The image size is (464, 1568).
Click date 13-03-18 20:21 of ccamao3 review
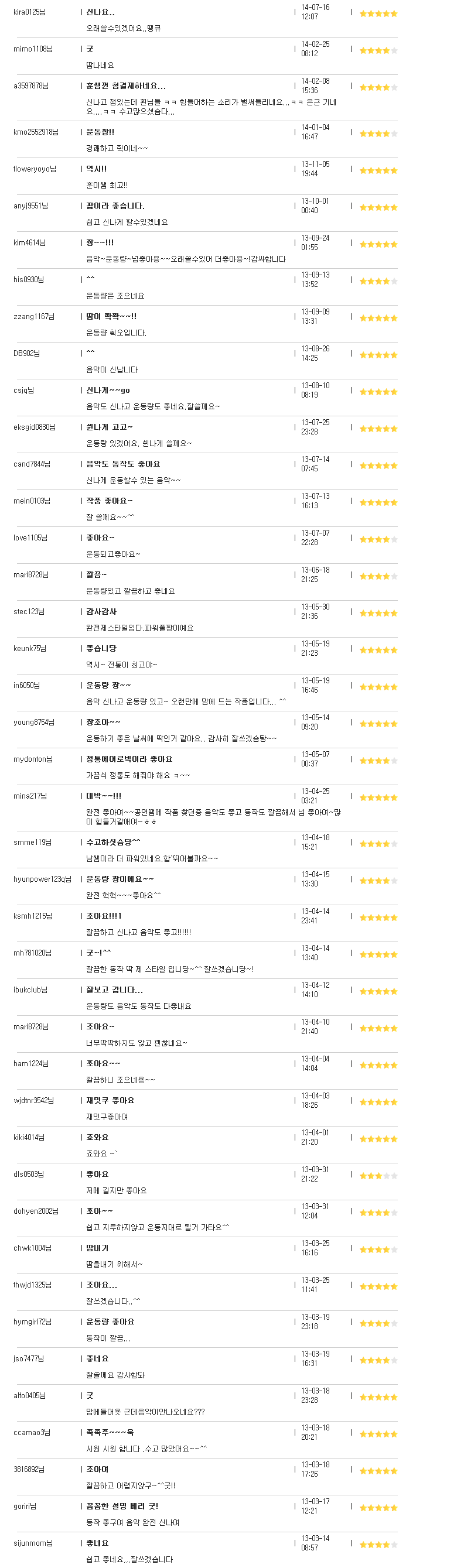pyautogui.click(x=315, y=1432)
